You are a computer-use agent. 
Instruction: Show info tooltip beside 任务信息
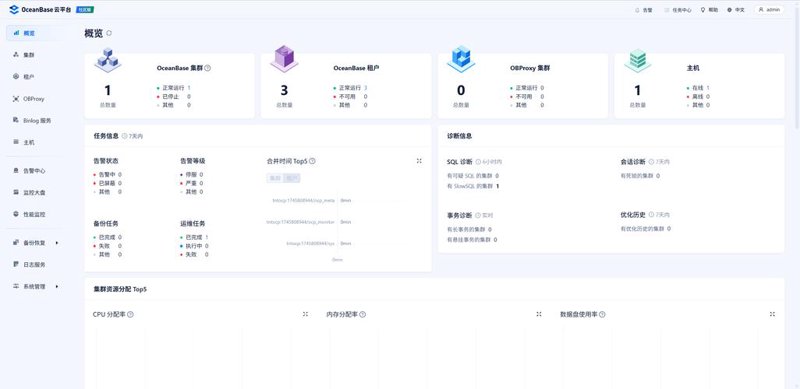pos(124,136)
